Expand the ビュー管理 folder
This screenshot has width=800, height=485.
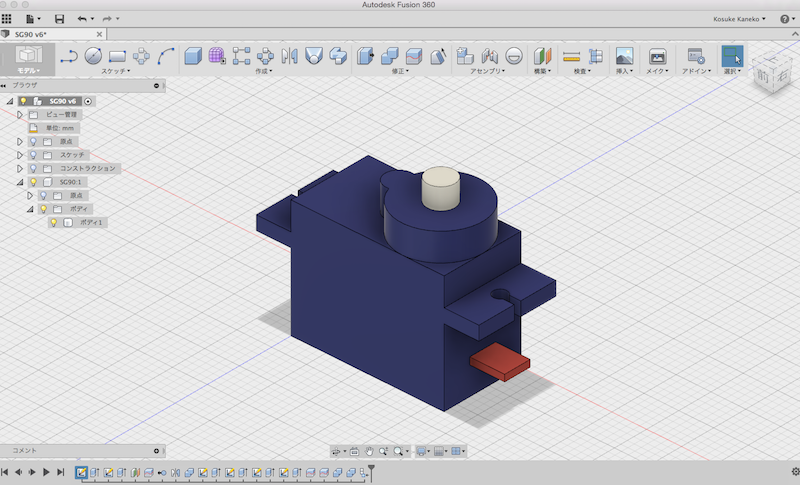[20, 114]
